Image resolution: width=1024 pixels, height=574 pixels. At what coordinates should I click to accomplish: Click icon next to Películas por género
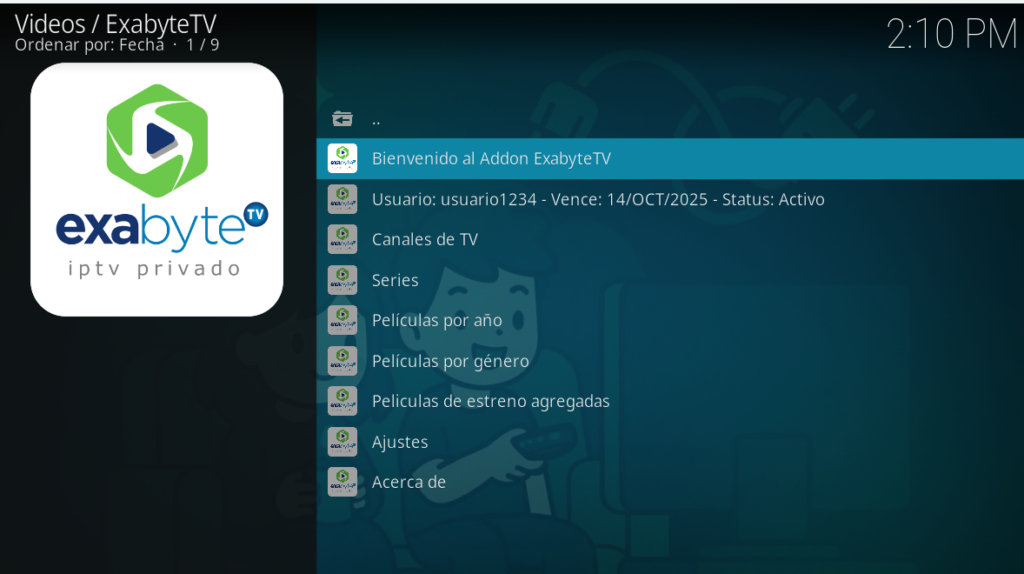(x=342, y=361)
